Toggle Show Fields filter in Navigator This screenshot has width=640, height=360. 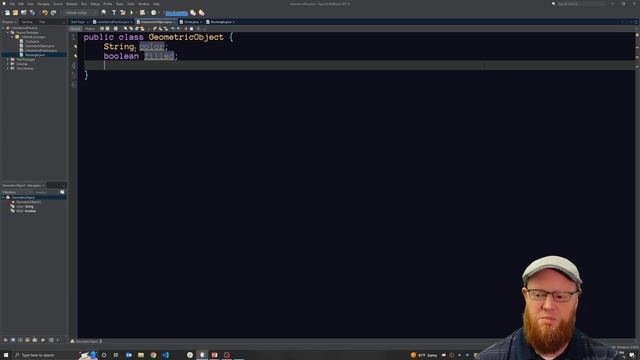click(x=13, y=340)
